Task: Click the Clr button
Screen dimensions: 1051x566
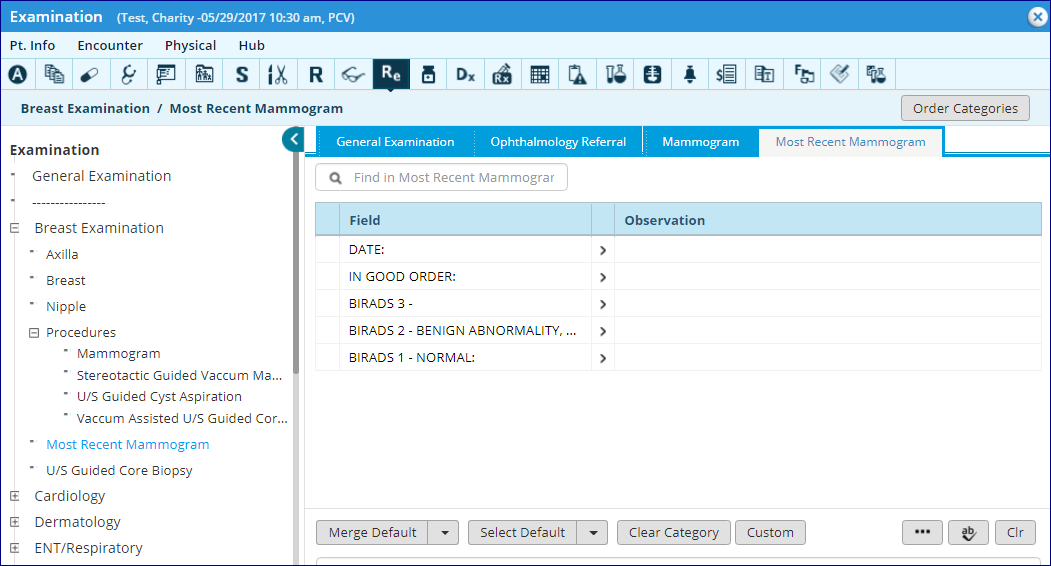Action: [x=1015, y=533]
